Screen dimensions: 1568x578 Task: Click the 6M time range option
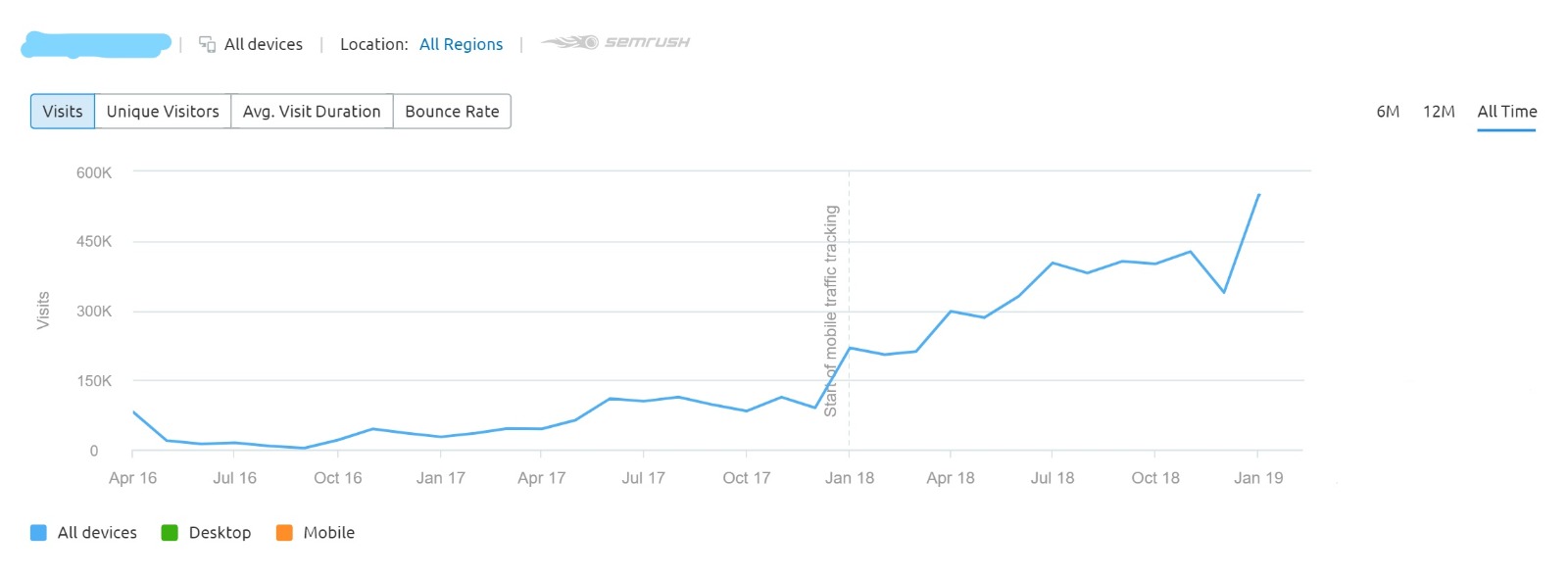tap(1387, 111)
